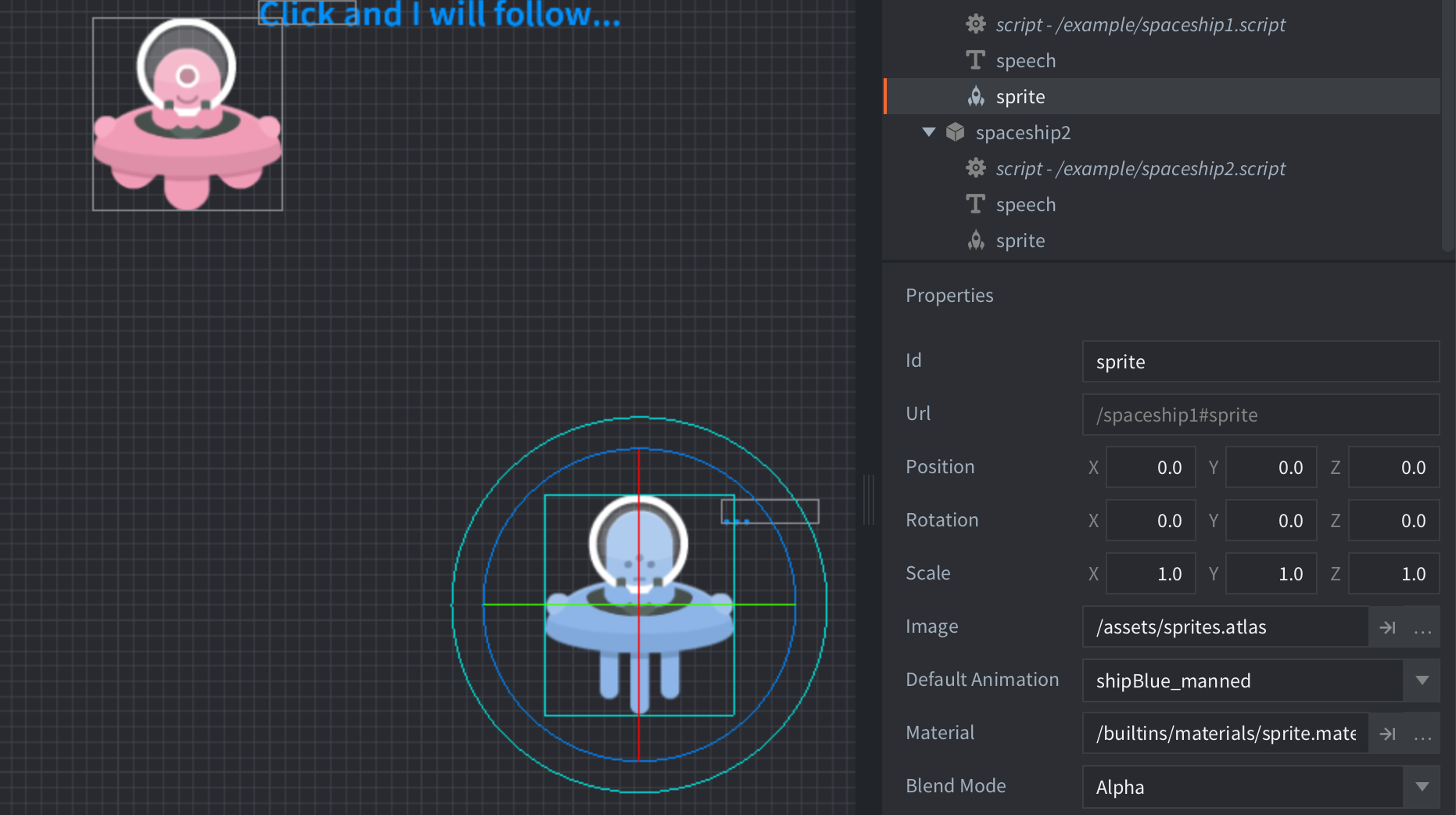Click the T icon of speech under spaceship1.script
Viewport: 1456px width, 815px height.
(975, 60)
